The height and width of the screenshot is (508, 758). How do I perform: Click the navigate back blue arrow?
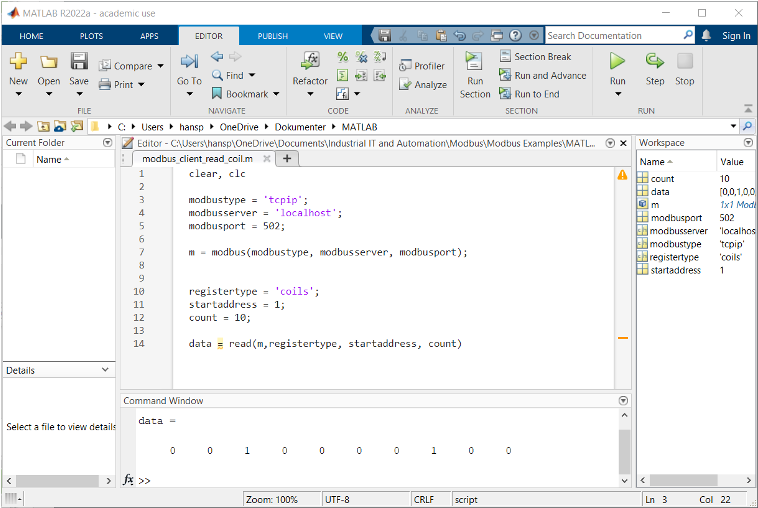pyautogui.click(x=217, y=57)
